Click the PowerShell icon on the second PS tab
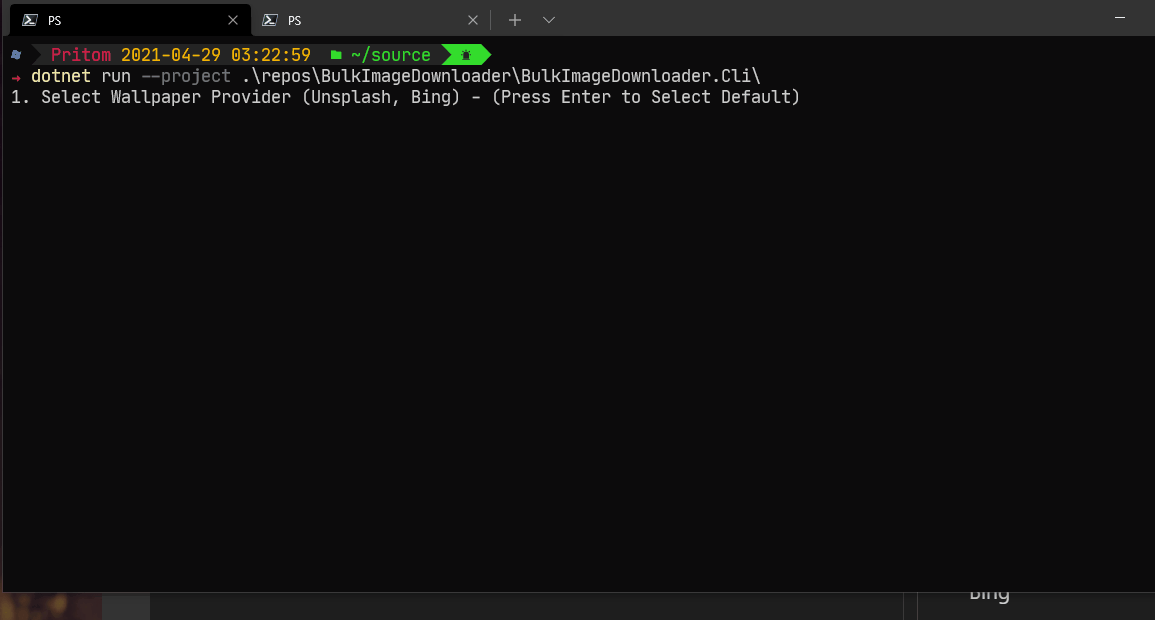 268,19
